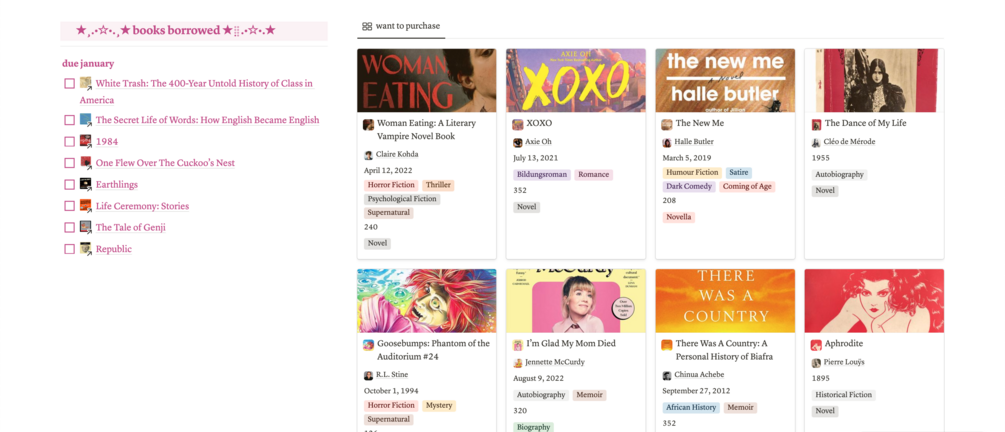Open the XOXO cover image
This screenshot has height=432, width=1005.
(576, 80)
